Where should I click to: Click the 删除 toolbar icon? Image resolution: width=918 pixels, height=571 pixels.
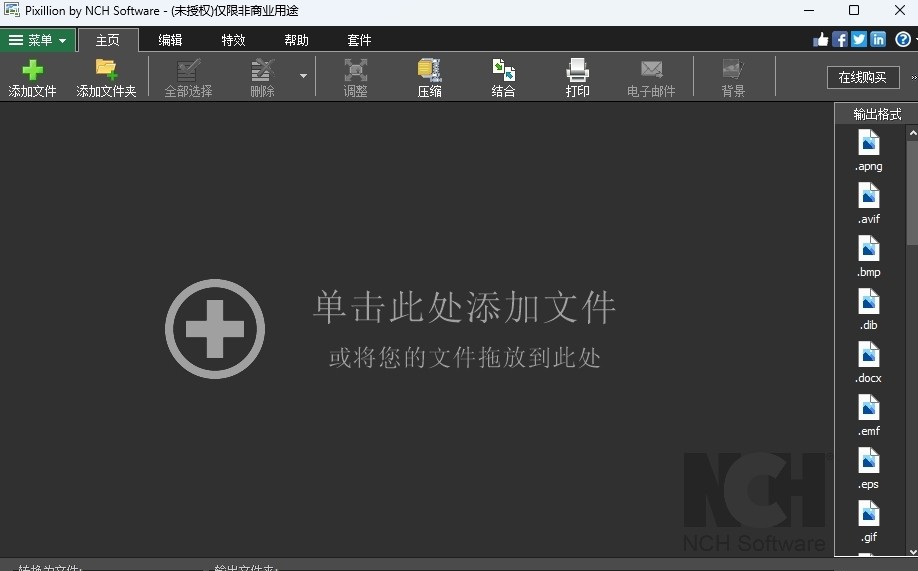point(262,70)
